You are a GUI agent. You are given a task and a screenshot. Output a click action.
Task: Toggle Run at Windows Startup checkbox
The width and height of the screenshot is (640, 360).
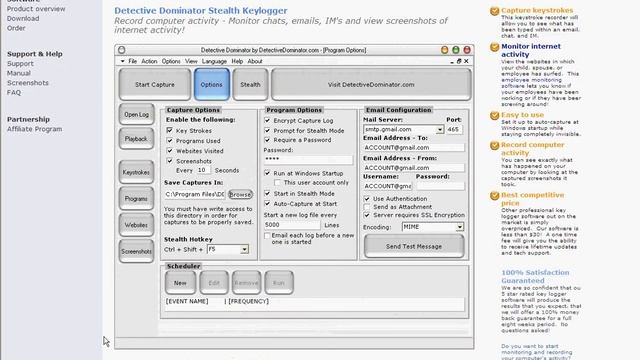(x=267, y=173)
